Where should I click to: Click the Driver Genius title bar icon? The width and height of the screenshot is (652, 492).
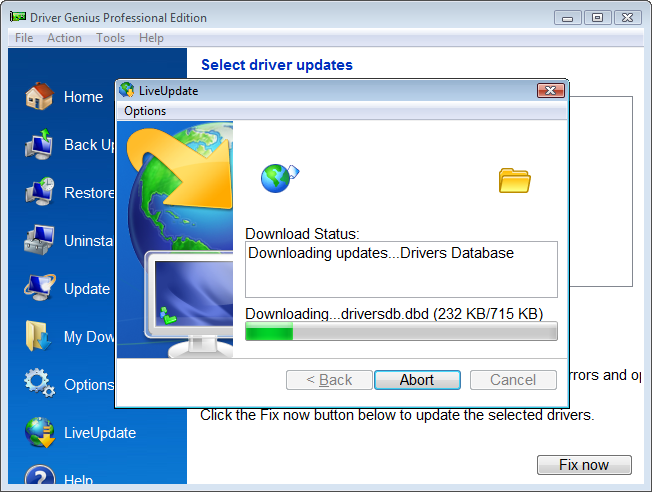point(18,17)
